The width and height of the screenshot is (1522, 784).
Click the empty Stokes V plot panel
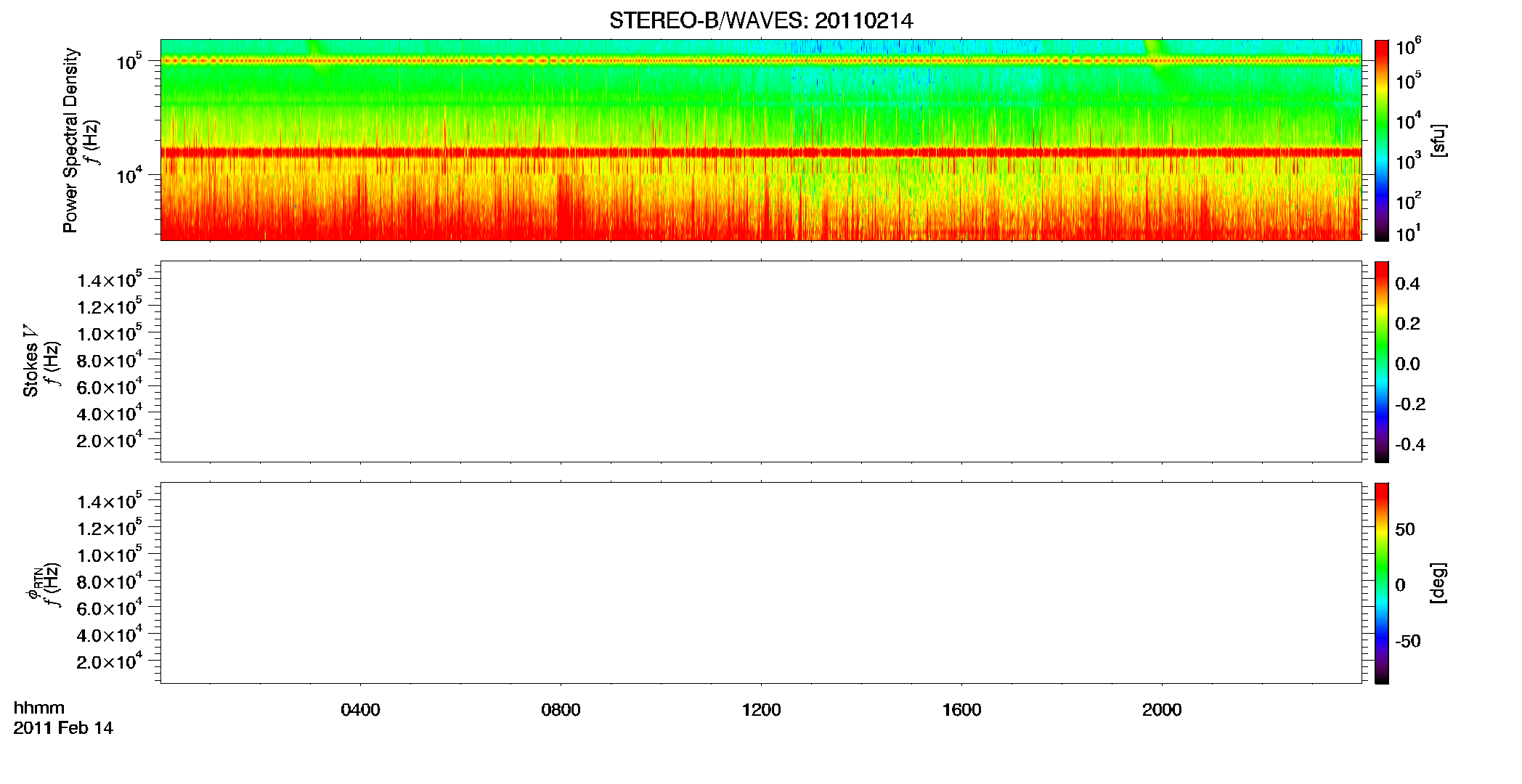click(761, 362)
